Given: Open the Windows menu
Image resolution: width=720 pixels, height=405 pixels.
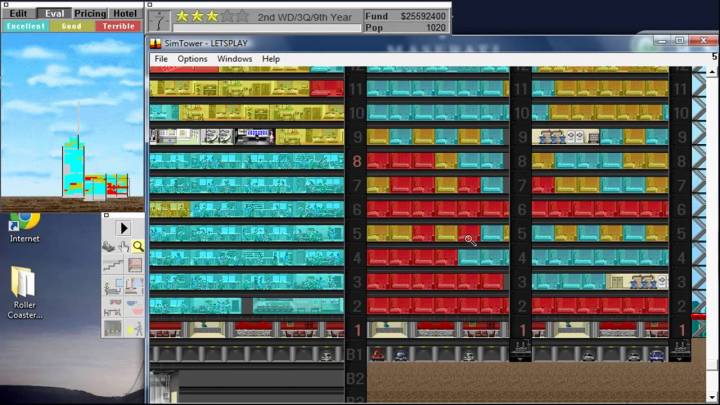Looking at the screenshot, I should [234, 59].
